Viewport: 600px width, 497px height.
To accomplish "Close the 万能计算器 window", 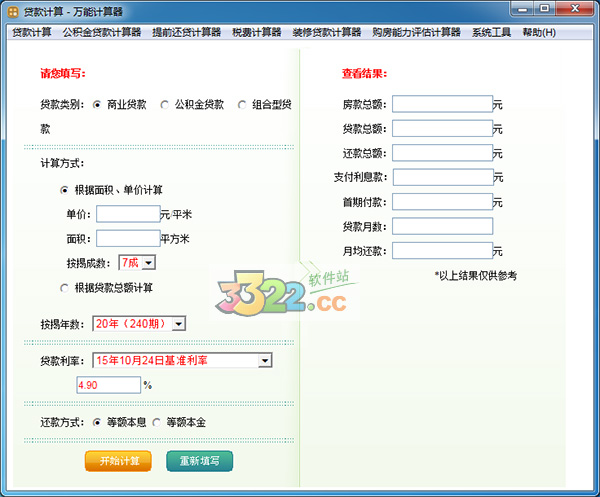I will tap(575, 9).
